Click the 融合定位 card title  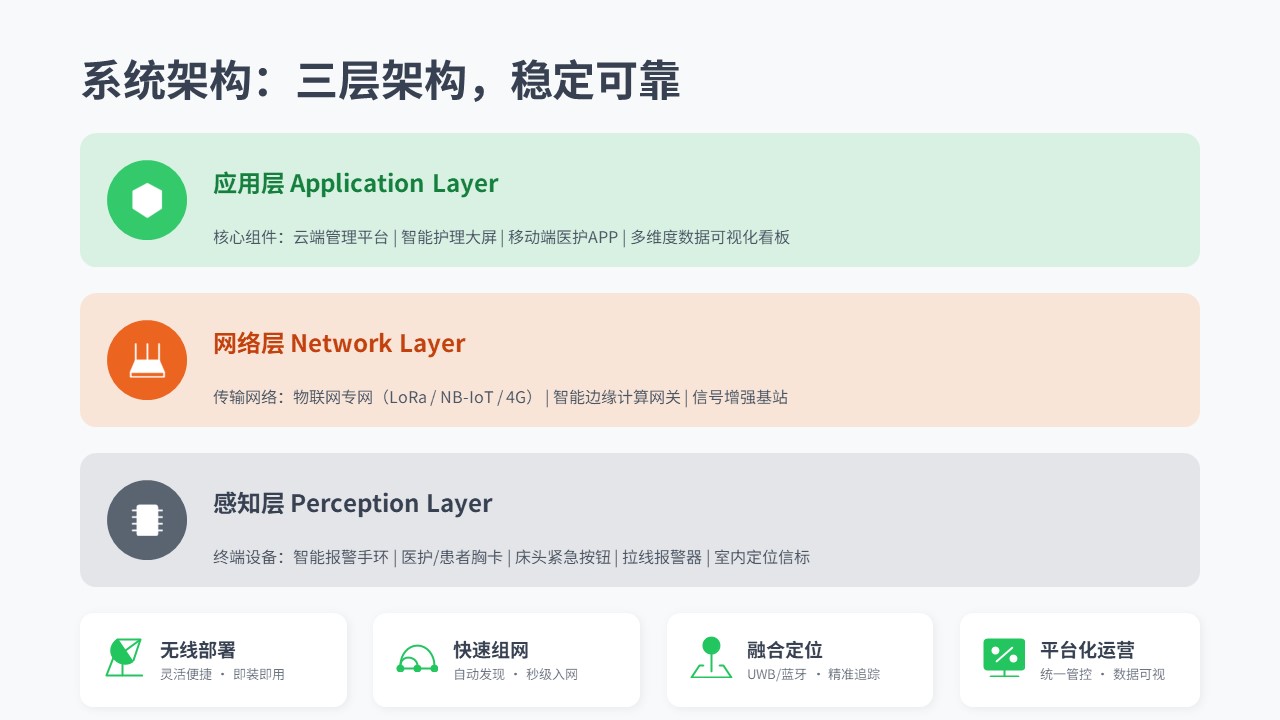785,651
